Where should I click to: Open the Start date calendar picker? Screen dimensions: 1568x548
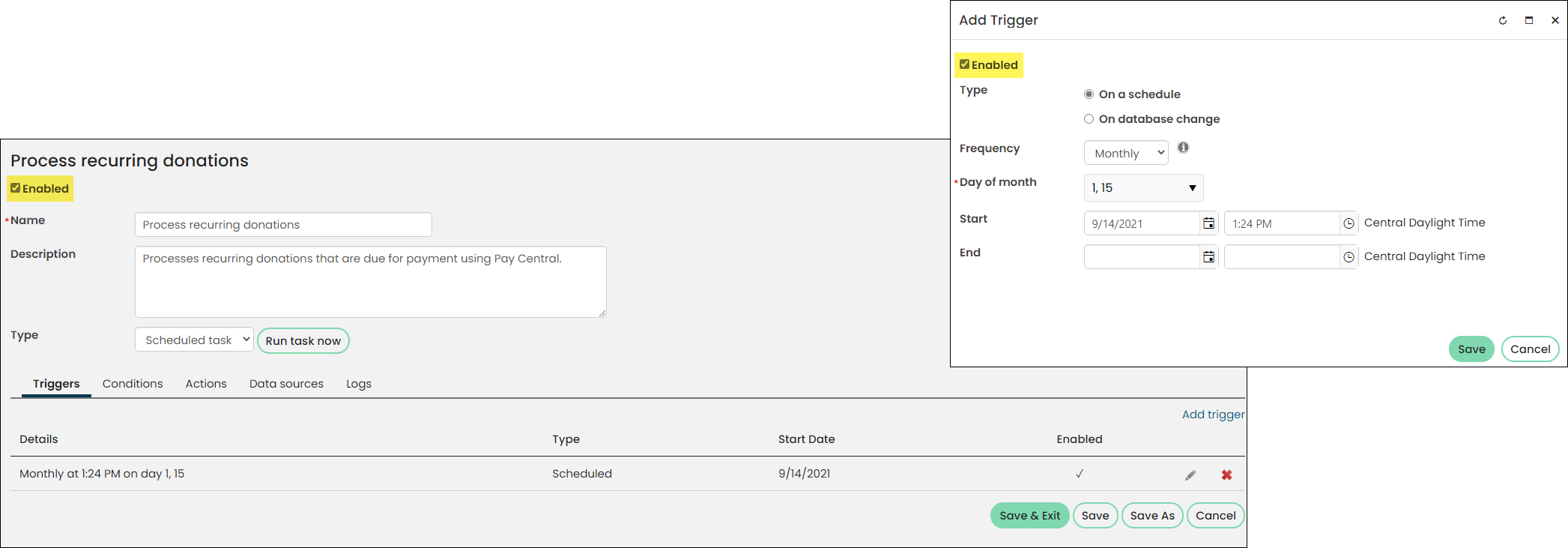[x=1208, y=223]
